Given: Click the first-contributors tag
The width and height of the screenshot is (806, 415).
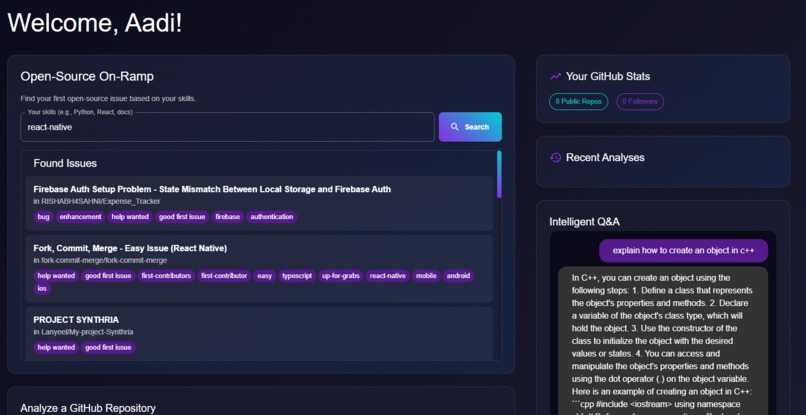Looking at the screenshot, I should pyautogui.click(x=166, y=276).
